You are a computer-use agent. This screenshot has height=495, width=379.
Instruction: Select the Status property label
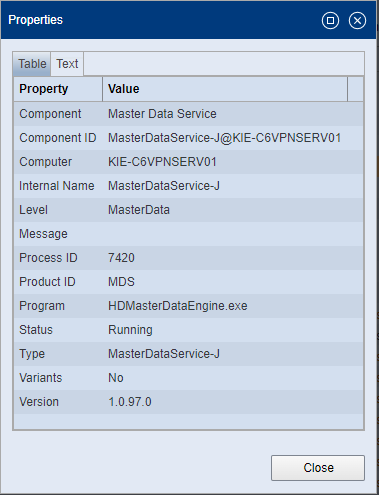point(36,330)
